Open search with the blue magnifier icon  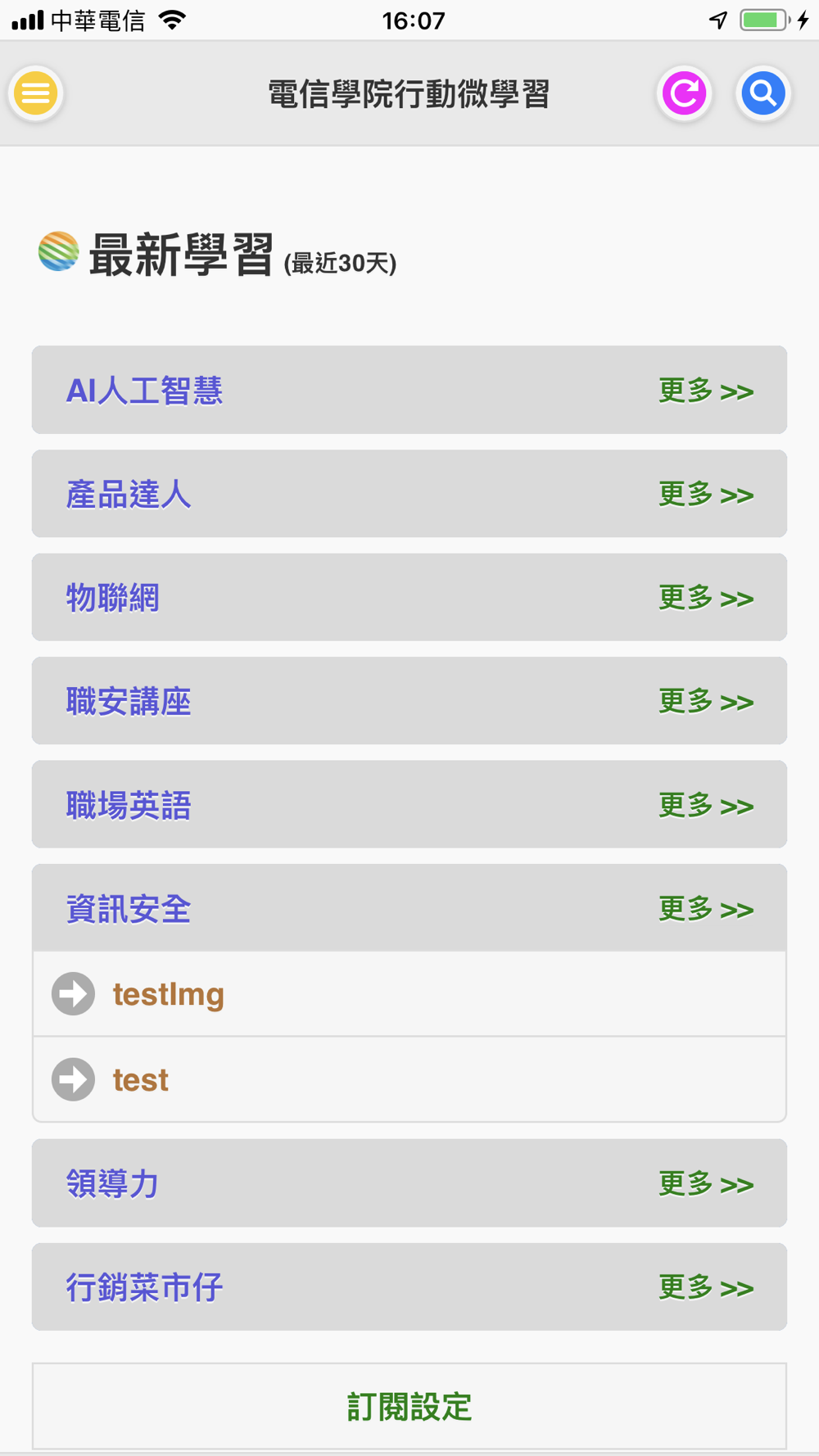coord(762,93)
